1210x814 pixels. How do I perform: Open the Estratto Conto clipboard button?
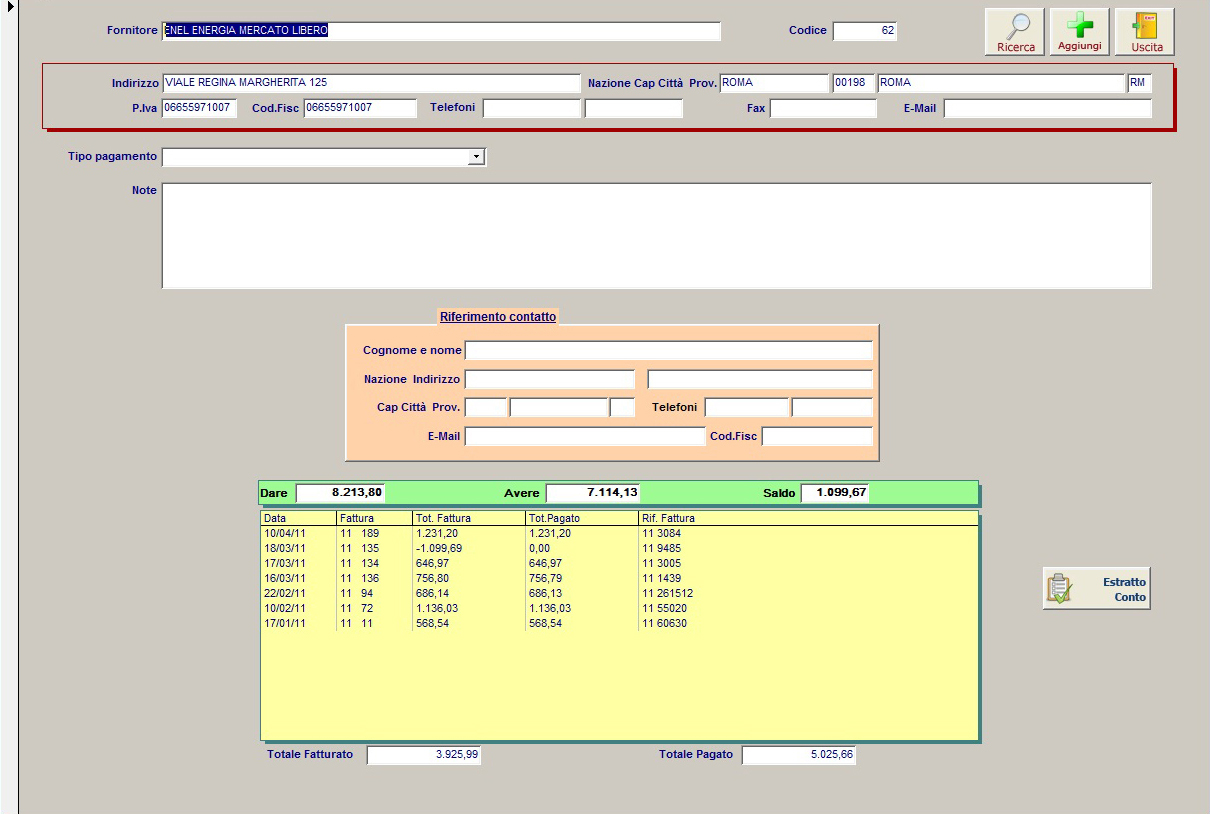[1096, 589]
